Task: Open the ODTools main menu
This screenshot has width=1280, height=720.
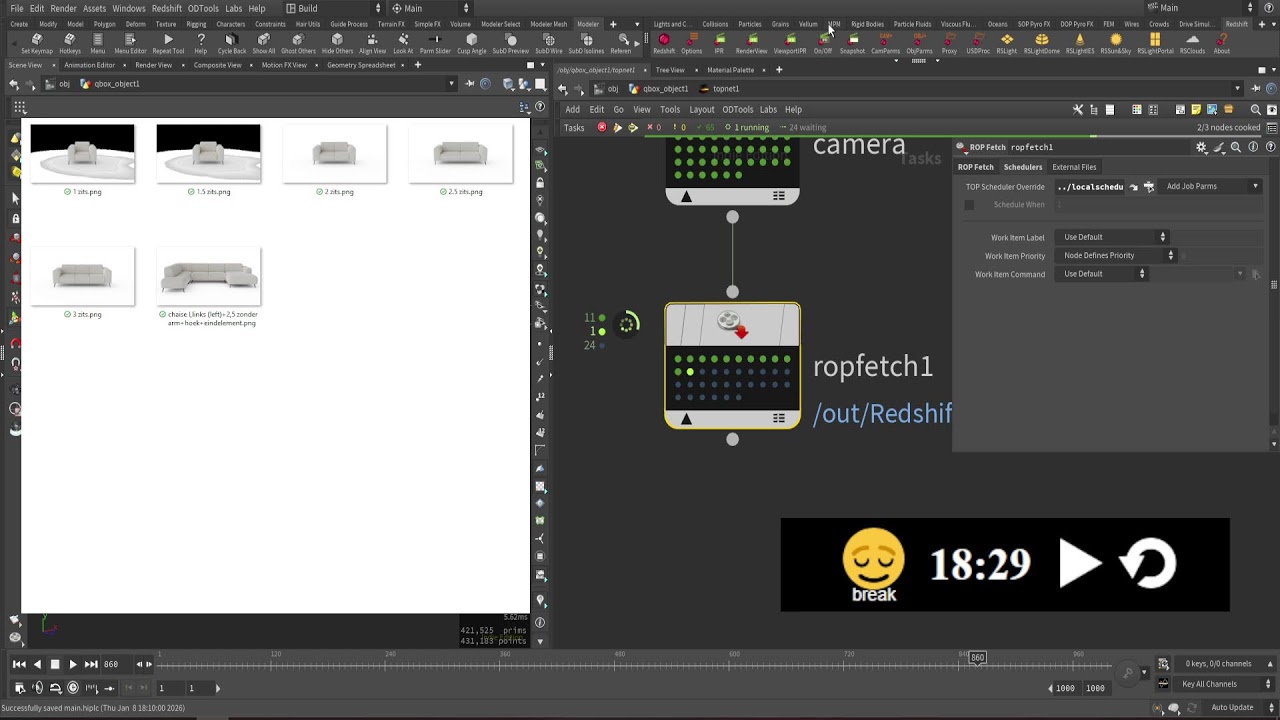Action: point(203,8)
